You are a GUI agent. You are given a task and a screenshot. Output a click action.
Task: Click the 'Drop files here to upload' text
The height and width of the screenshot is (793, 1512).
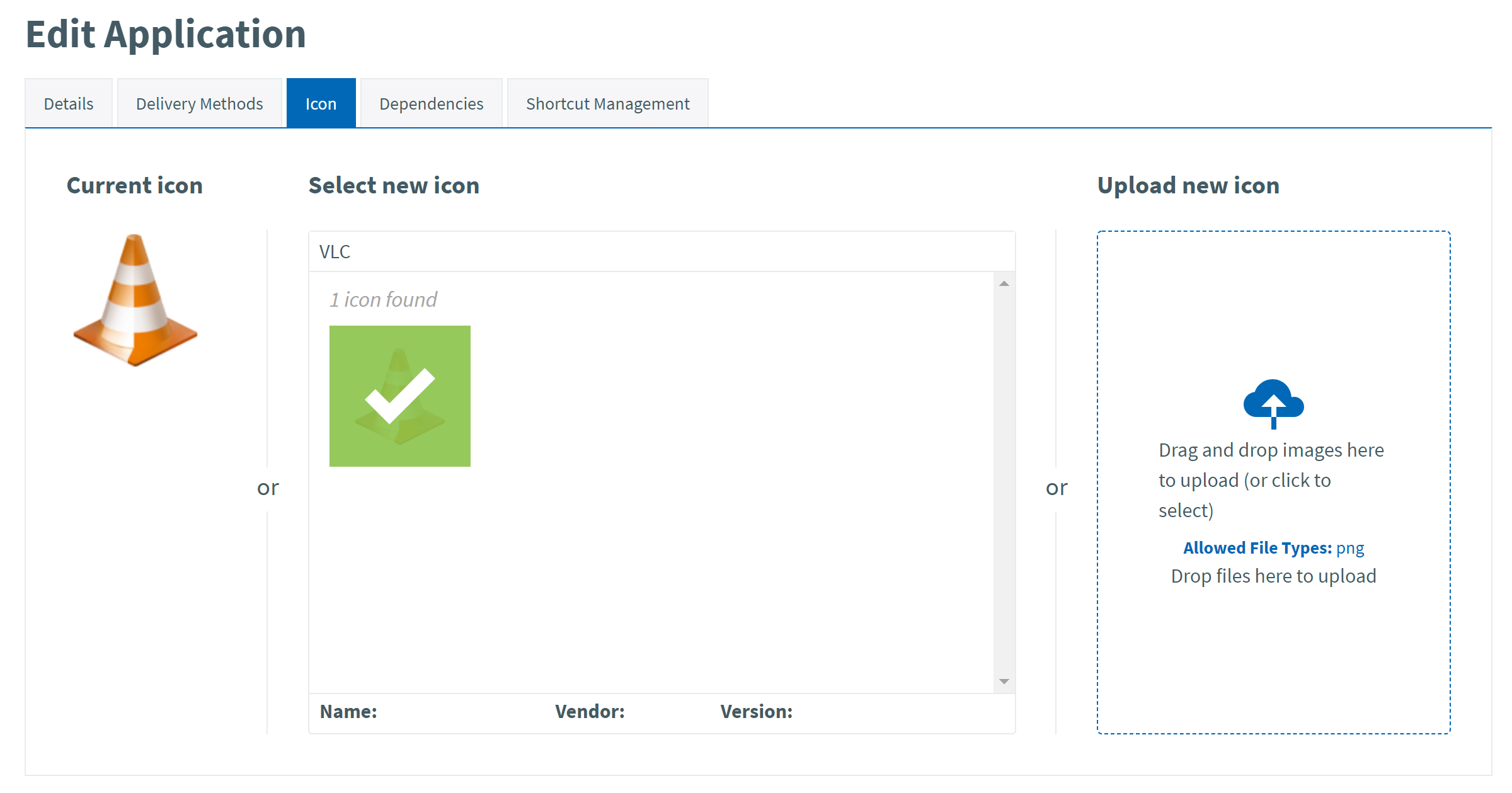(x=1273, y=575)
